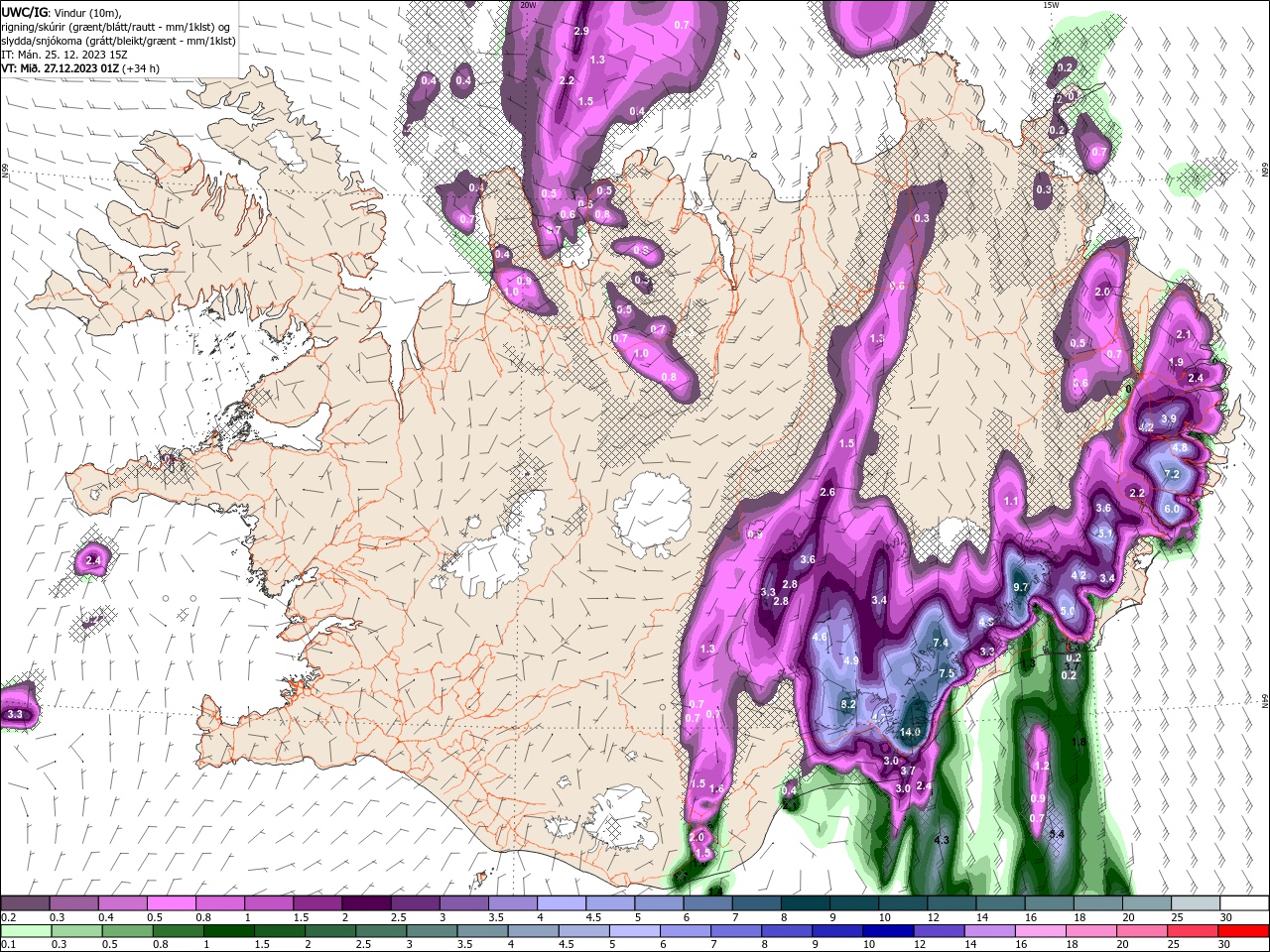Image resolution: width=1270 pixels, height=952 pixels.
Task: Click the 9.7 snowfall value label
Action: pyautogui.click(x=1020, y=587)
